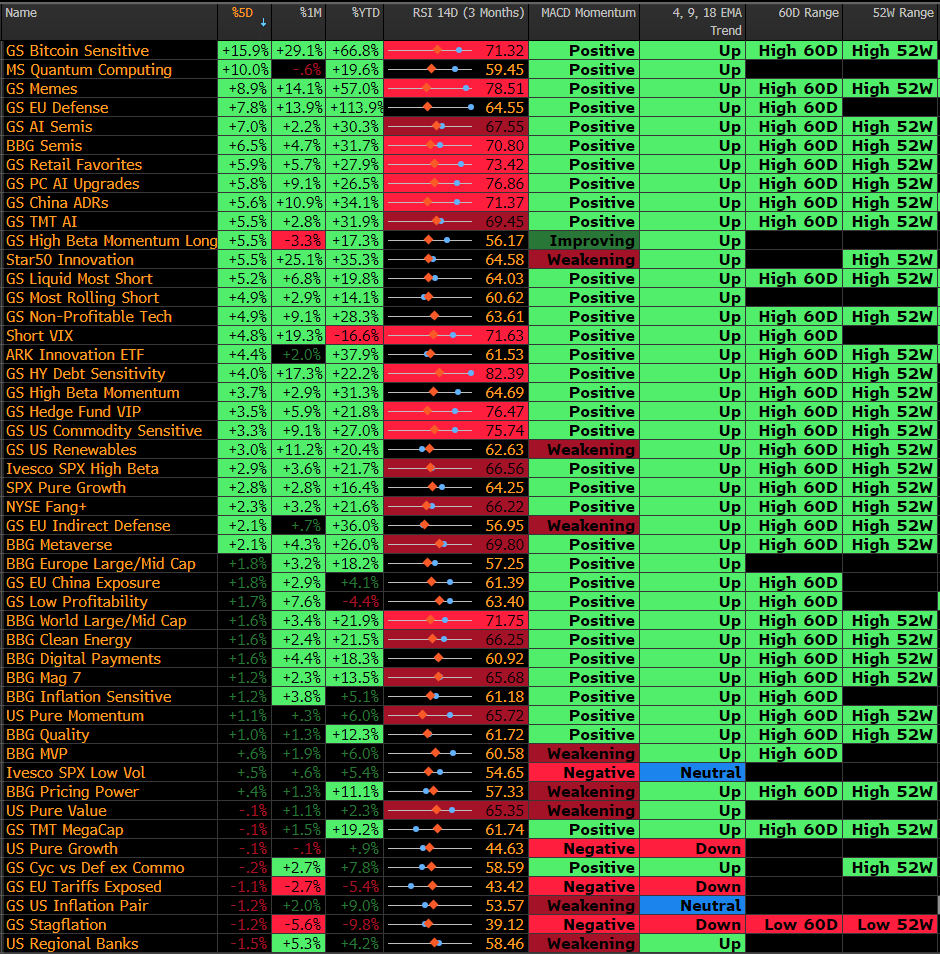Click the sort arrow in the %5D header
The image size is (940, 954).
click(263, 23)
